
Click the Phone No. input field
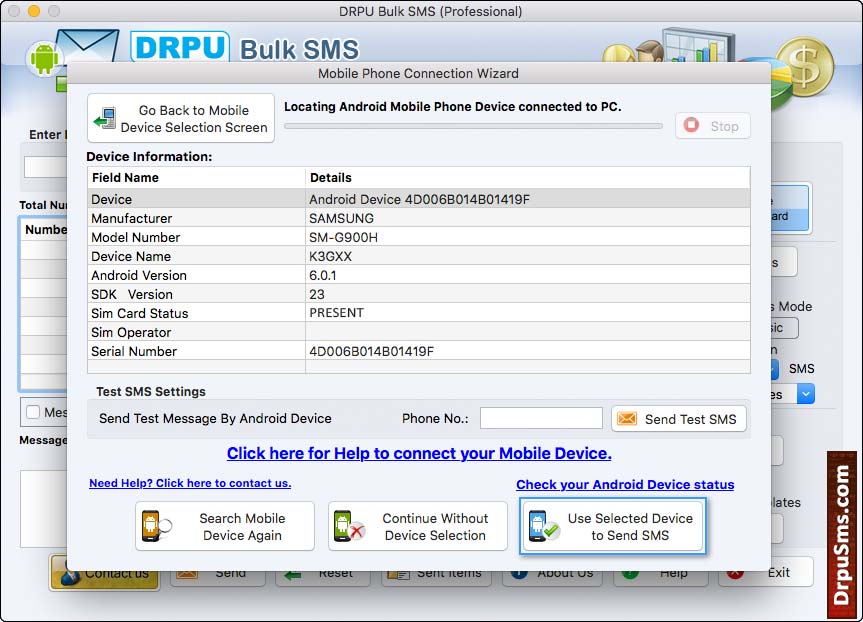coord(541,418)
